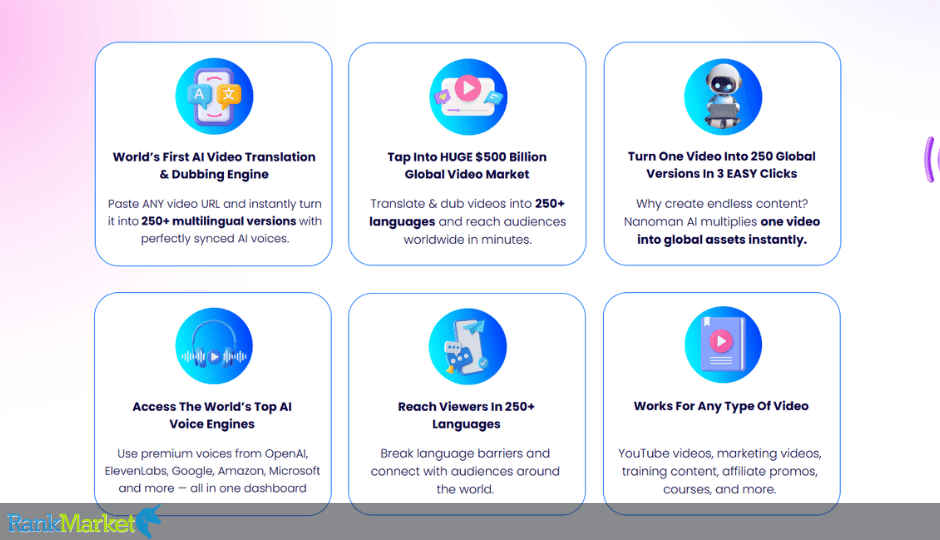Click text Break language barriers and
940x540 pixels.
click(465, 454)
